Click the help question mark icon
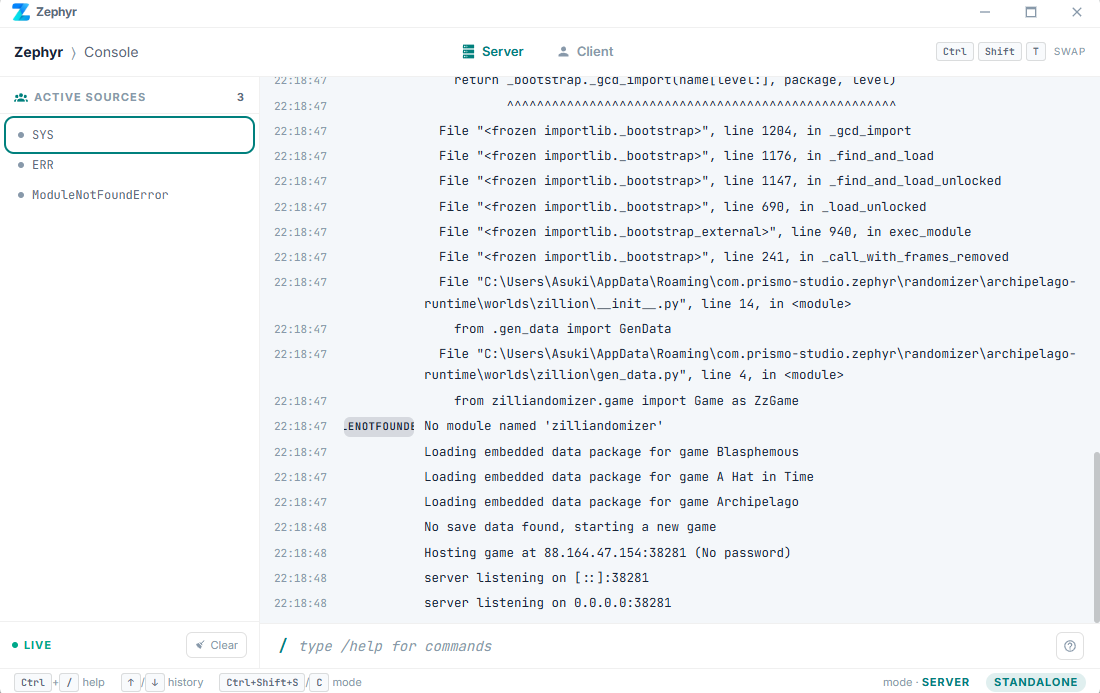Image resolution: width=1100 pixels, height=693 pixels. point(1069,646)
